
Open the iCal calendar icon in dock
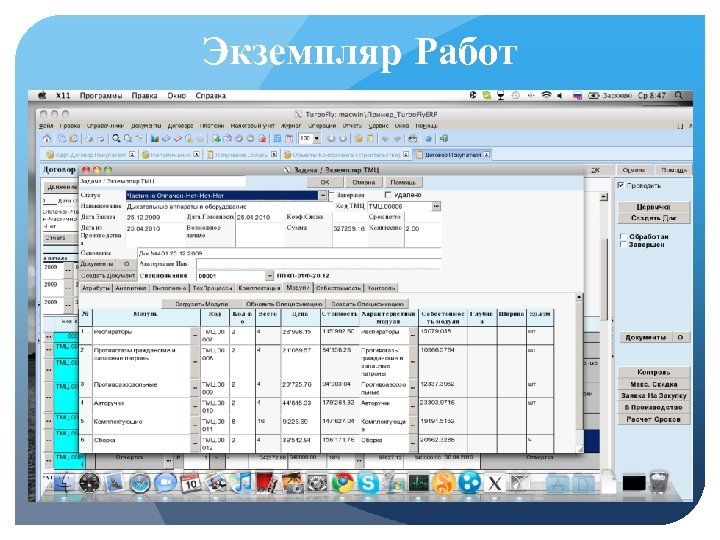[x=190, y=483]
